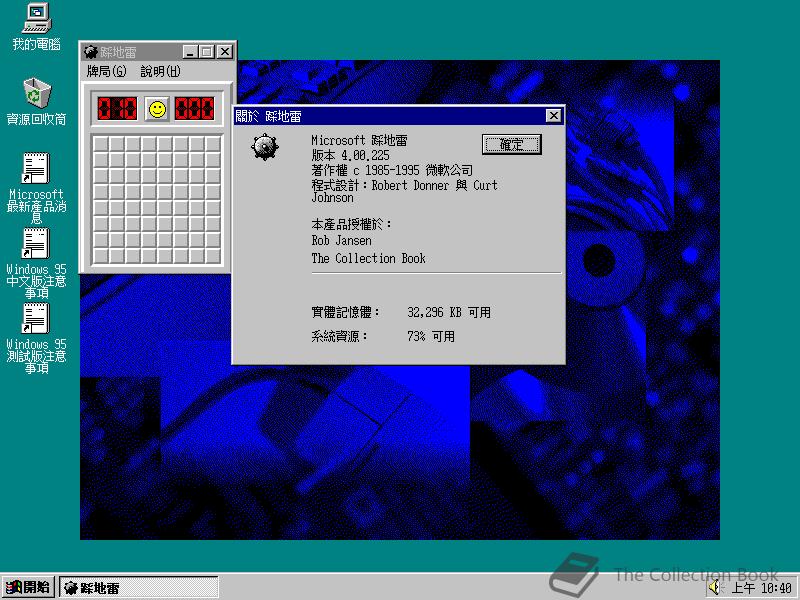Minimize the 踩地雷 game window
The height and width of the screenshot is (600, 800).
pyautogui.click(x=190, y=52)
